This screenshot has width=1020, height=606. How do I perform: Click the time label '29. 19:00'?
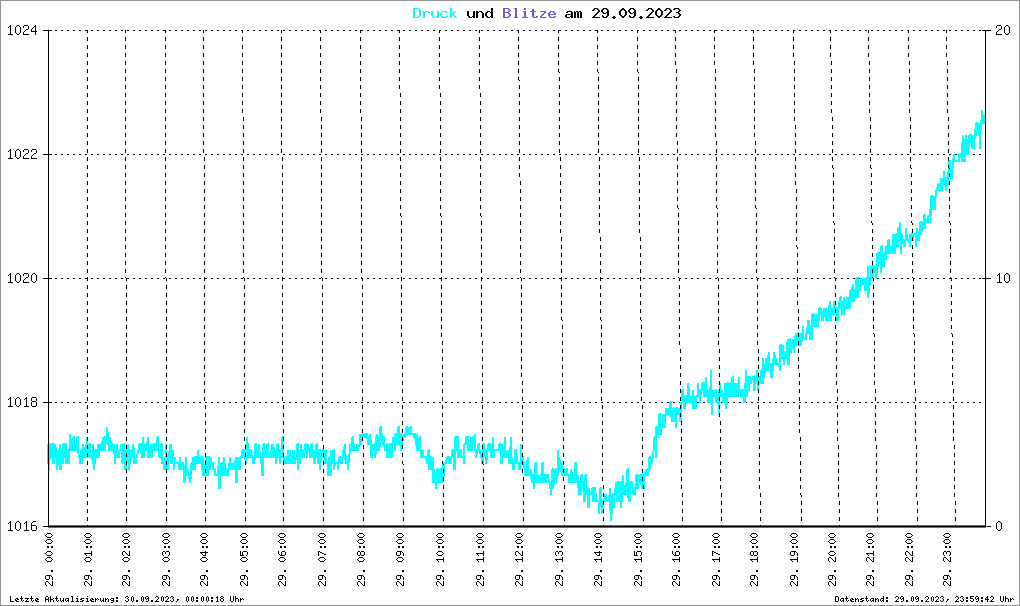pyautogui.click(x=794, y=560)
